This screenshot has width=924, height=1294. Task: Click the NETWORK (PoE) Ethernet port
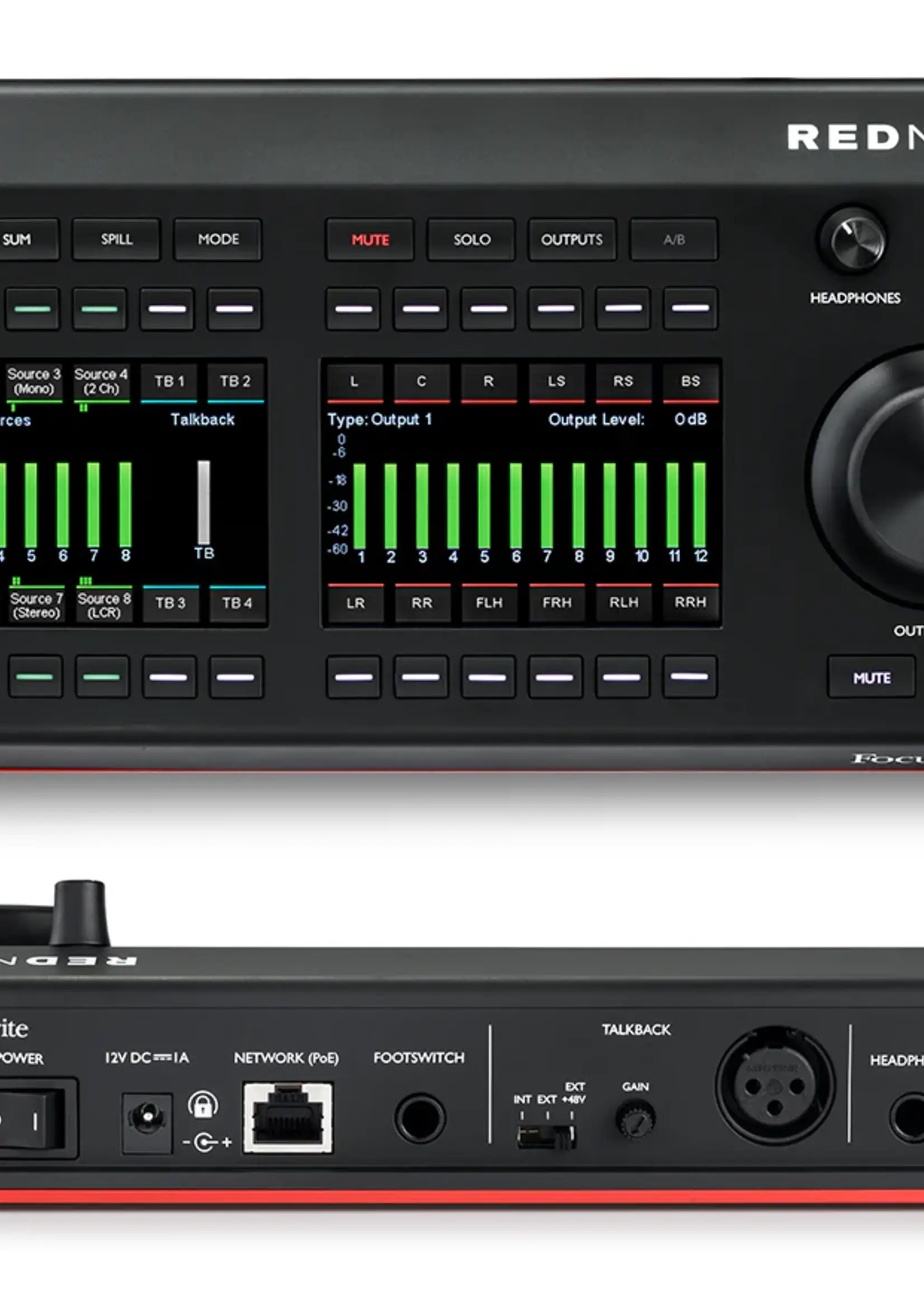pyautogui.click(x=288, y=1118)
